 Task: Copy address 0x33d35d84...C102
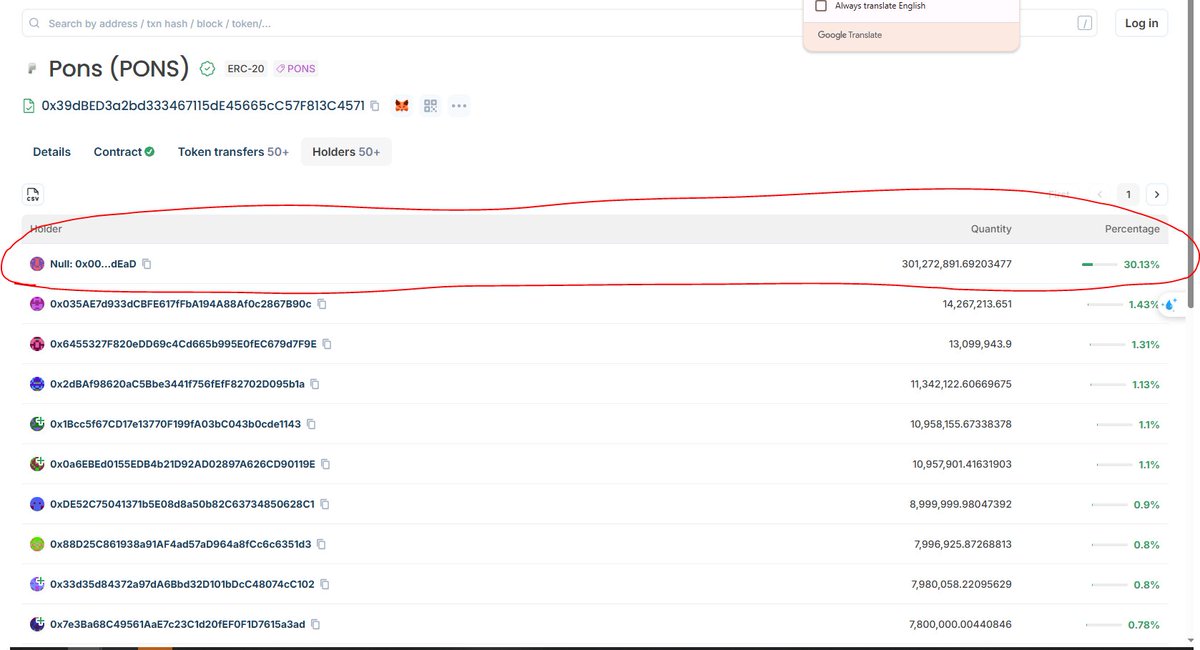point(325,584)
